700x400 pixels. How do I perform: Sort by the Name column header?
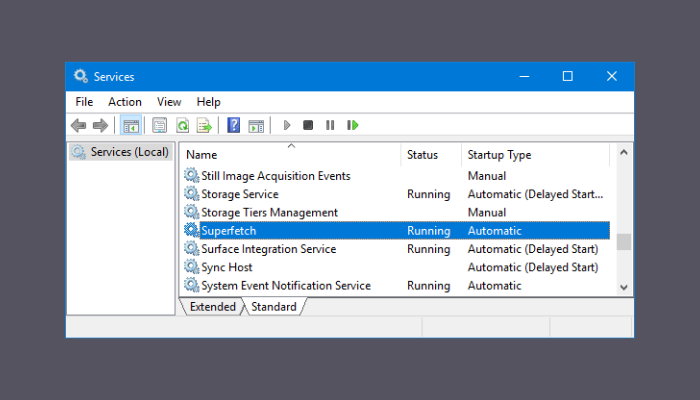click(291, 155)
